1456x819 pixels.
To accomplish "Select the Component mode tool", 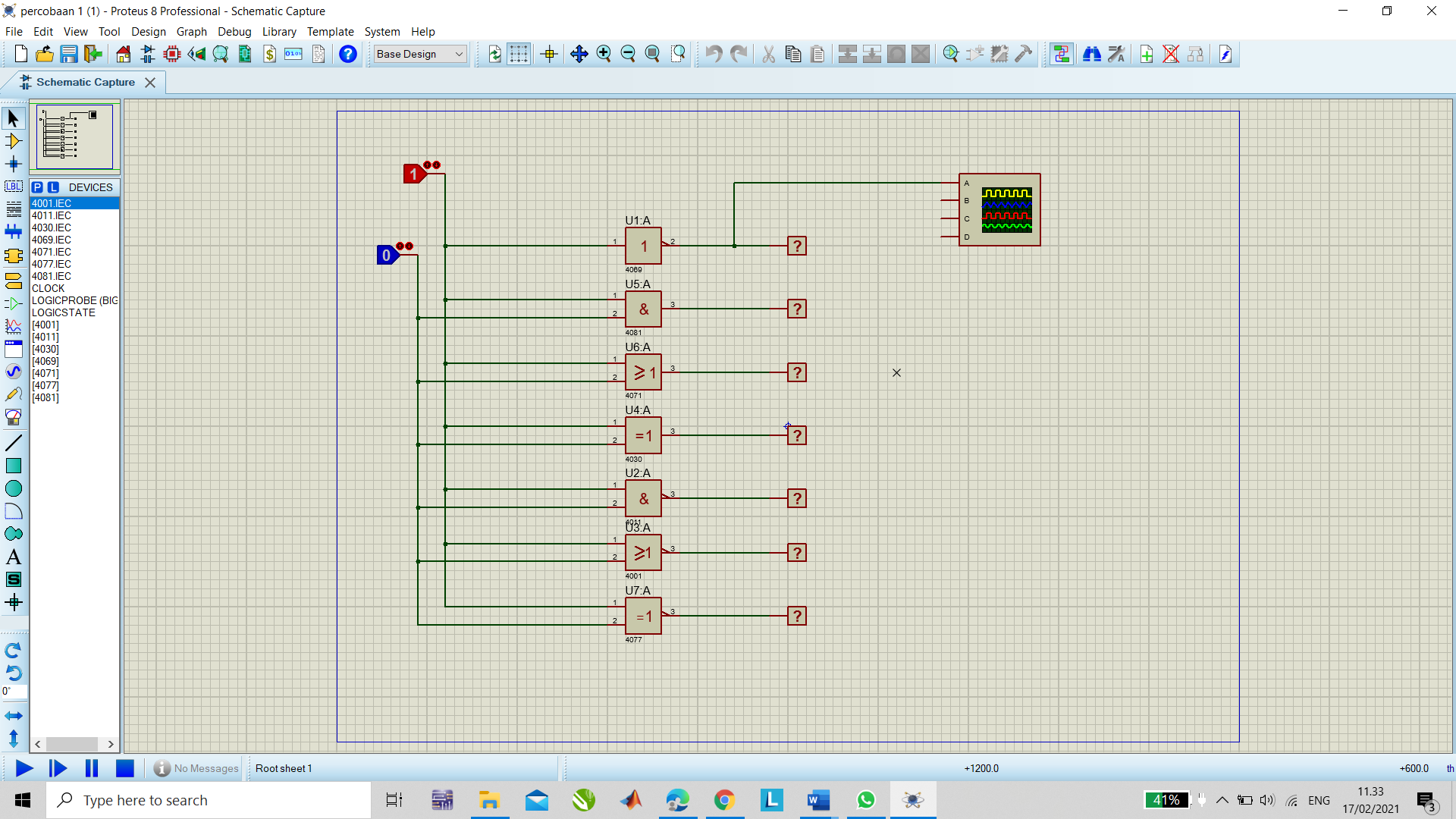I will 13,141.
